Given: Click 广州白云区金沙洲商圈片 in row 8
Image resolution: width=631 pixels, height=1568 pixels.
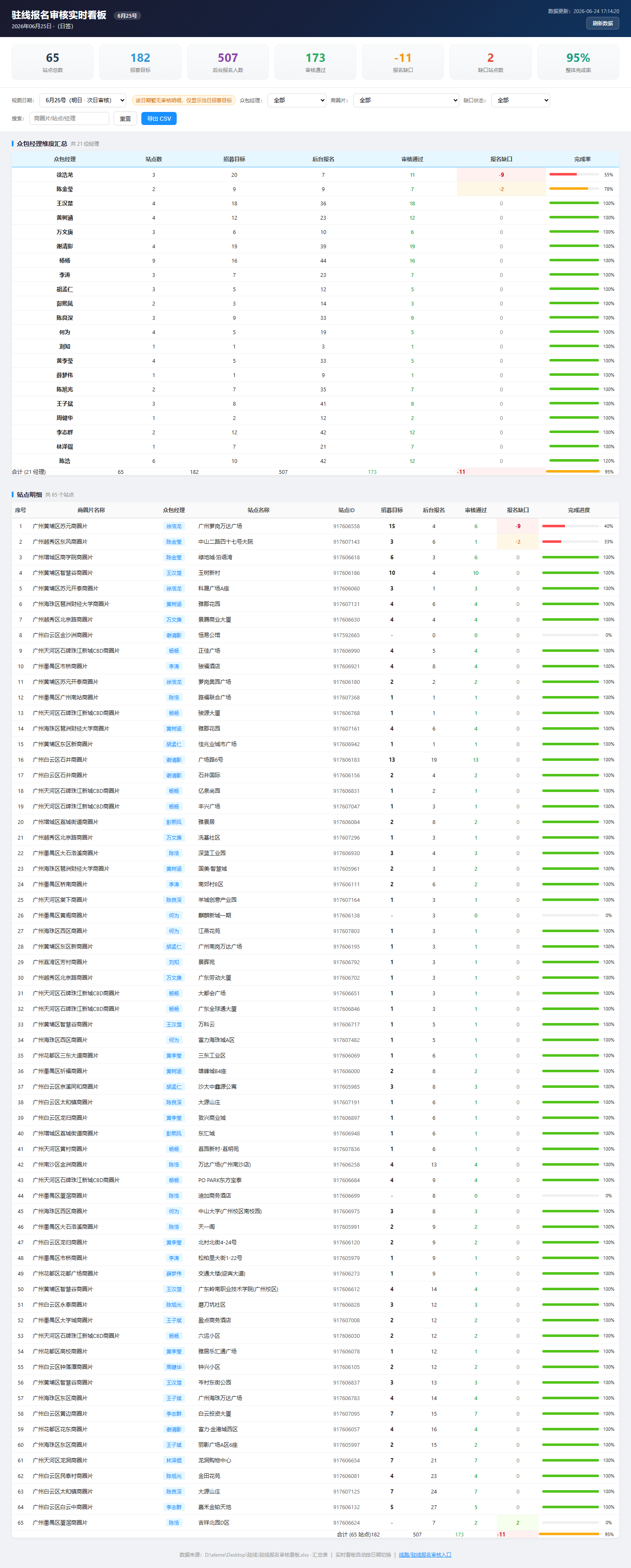Looking at the screenshot, I should coord(63,635).
